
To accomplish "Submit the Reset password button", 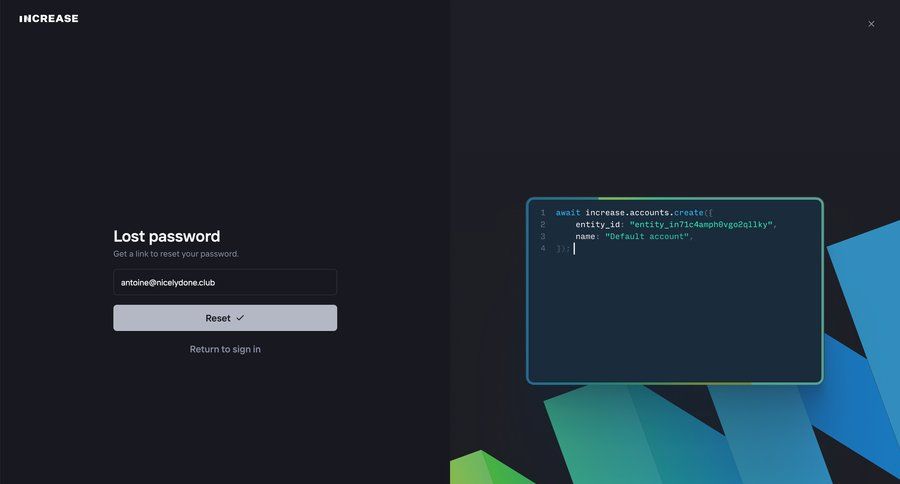I will coord(225,317).
